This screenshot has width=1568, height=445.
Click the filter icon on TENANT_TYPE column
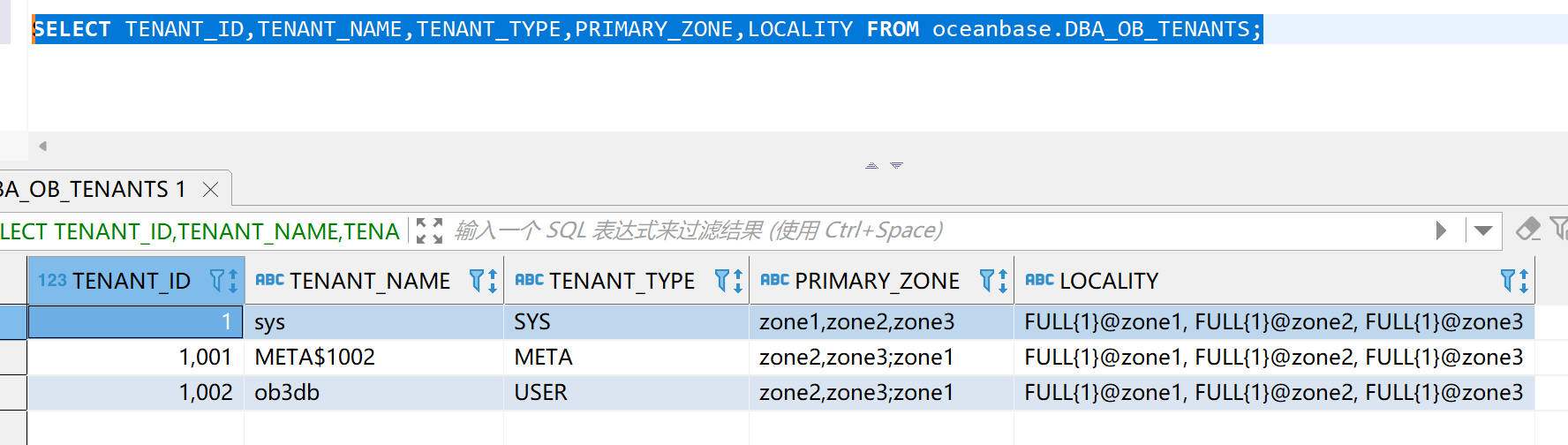722,281
